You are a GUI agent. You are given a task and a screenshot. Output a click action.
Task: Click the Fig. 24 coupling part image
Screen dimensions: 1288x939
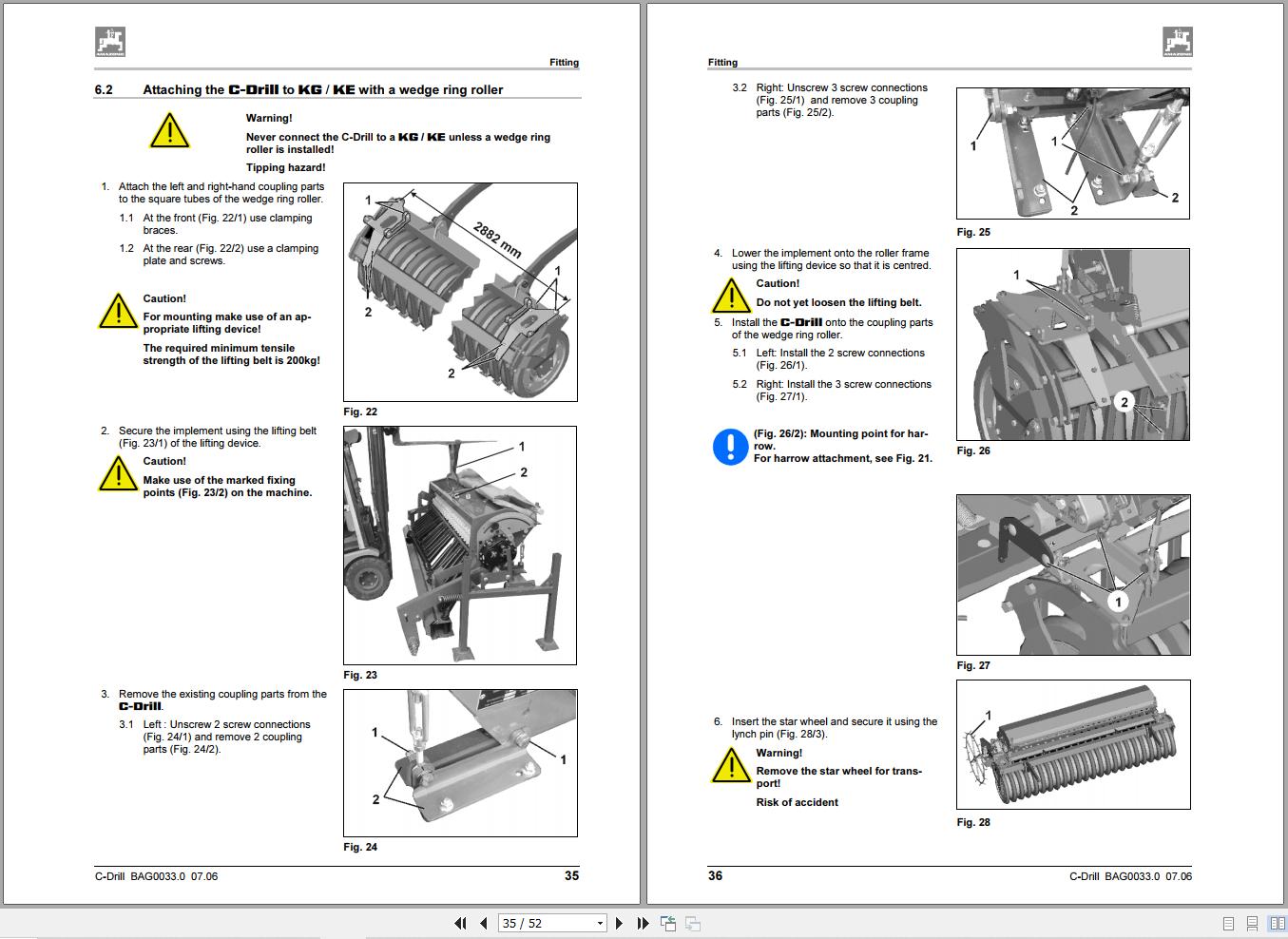click(460, 763)
